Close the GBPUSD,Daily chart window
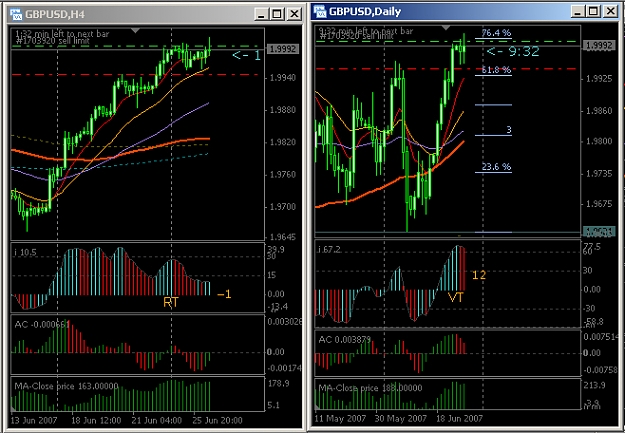Image resolution: width=625 pixels, height=433 pixels. click(610, 12)
